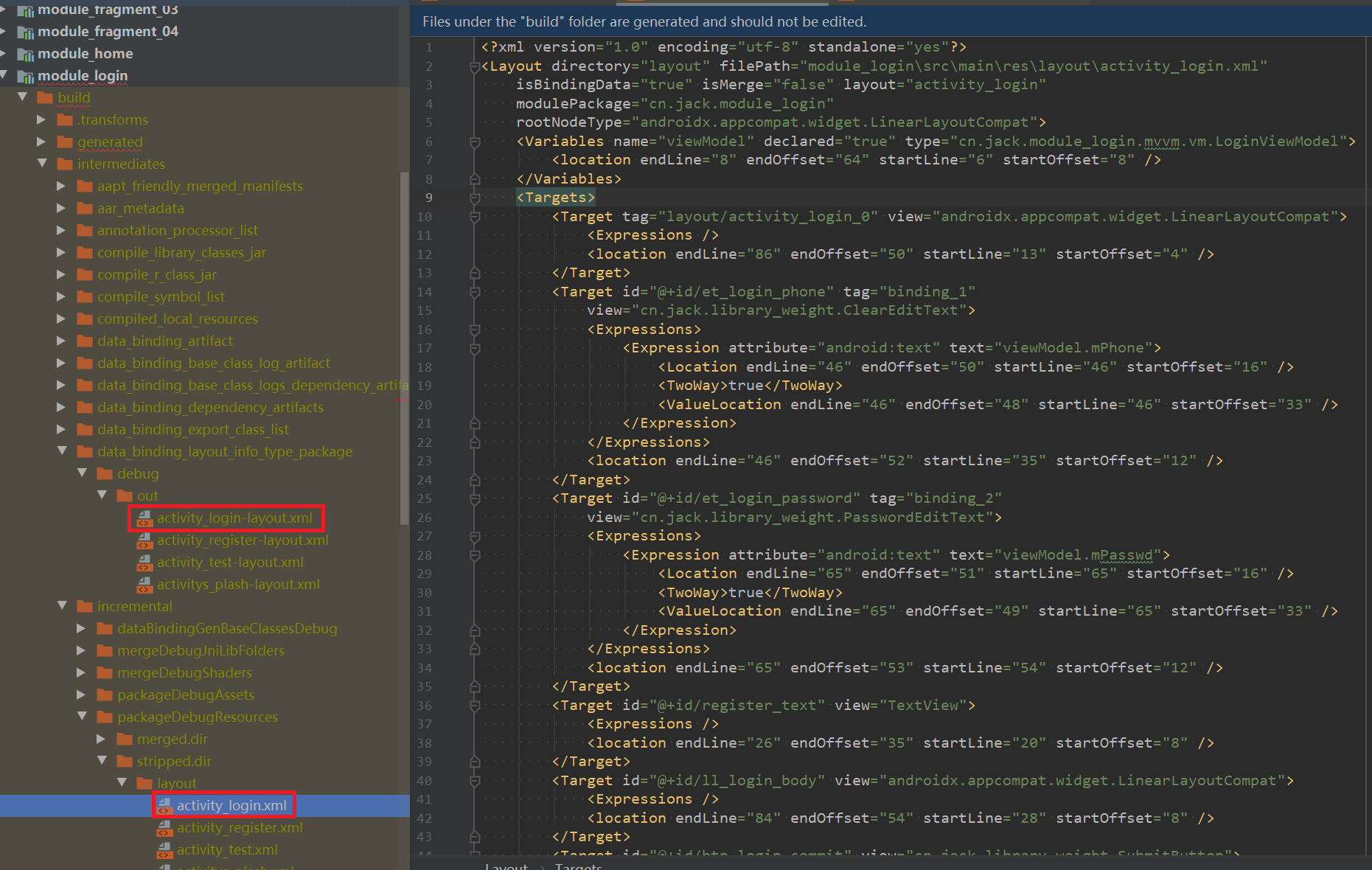This screenshot has height=870, width=1372.
Task: Fold the ll_login_body Target on line 40
Action: point(475,782)
